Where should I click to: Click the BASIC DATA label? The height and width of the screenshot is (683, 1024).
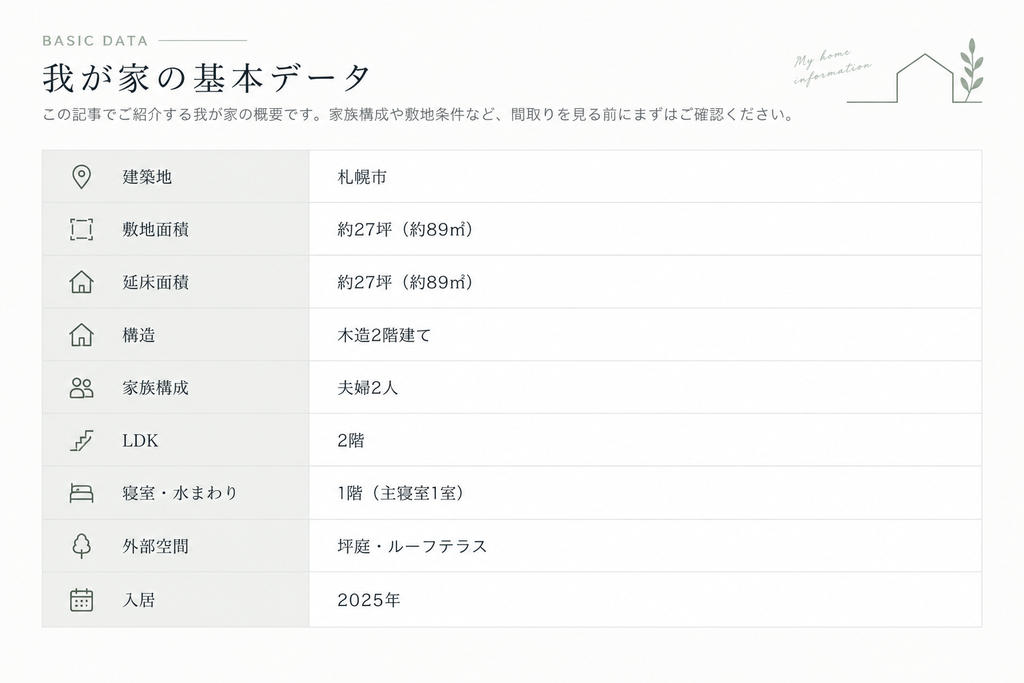(95, 40)
